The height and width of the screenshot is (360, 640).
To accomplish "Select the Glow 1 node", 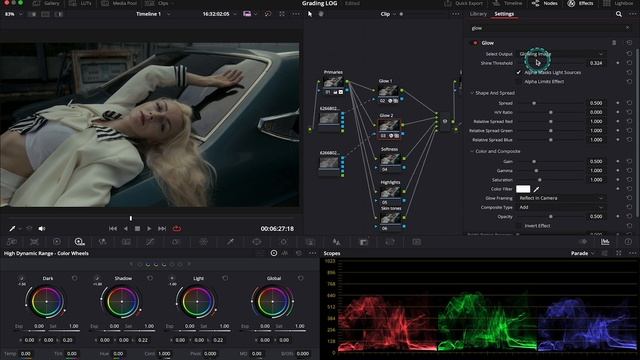I will [x=388, y=91].
